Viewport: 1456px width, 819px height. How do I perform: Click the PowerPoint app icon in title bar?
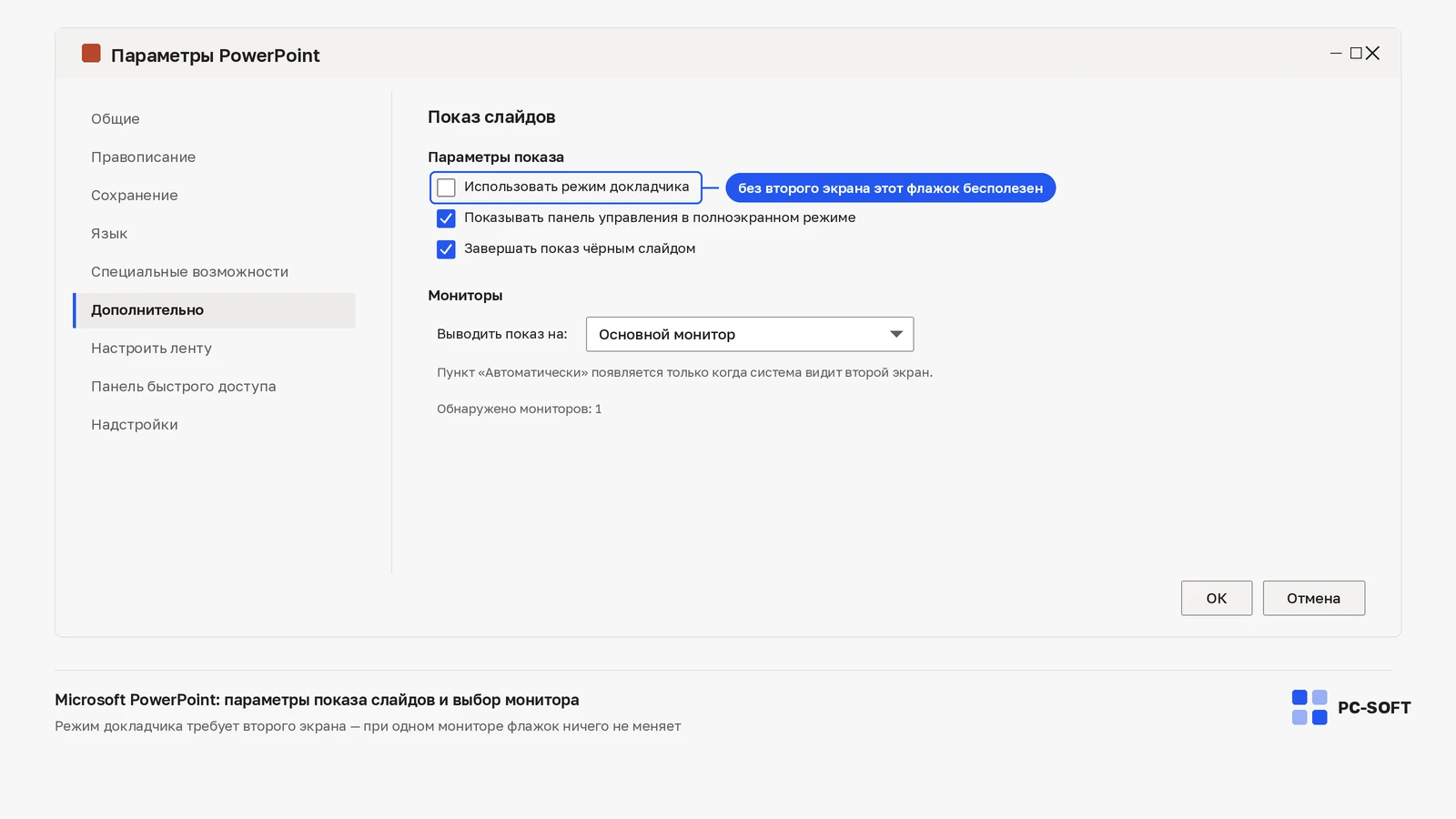click(91, 54)
